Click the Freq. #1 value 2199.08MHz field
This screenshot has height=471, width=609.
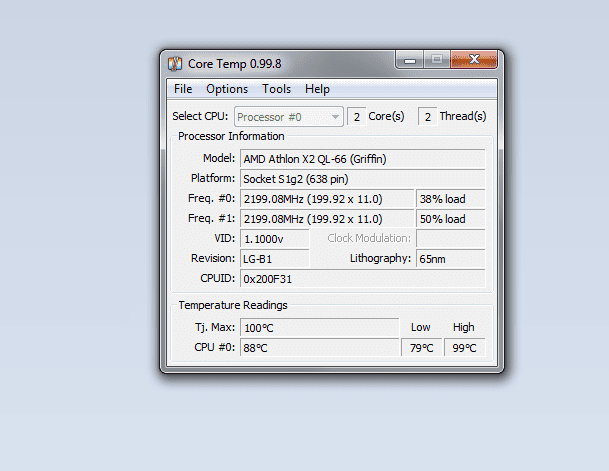pyautogui.click(x=327, y=219)
